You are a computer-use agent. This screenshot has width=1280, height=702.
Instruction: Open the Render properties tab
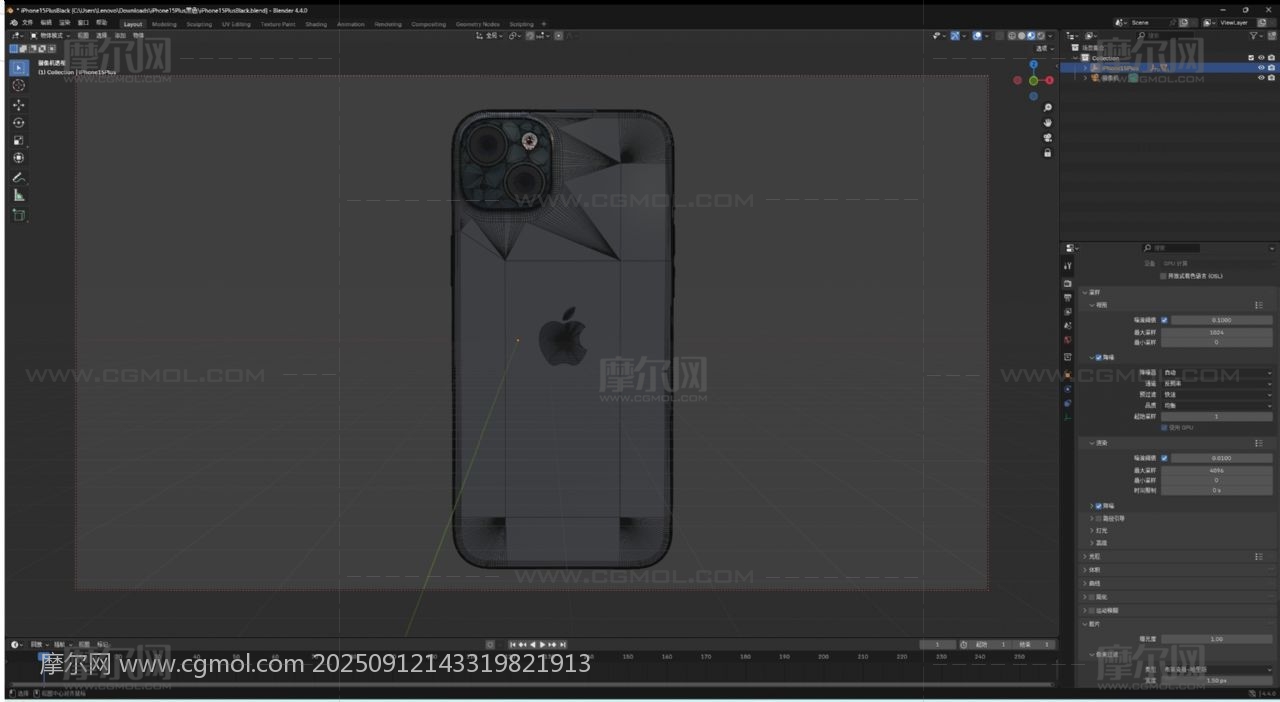tap(1067, 284)
